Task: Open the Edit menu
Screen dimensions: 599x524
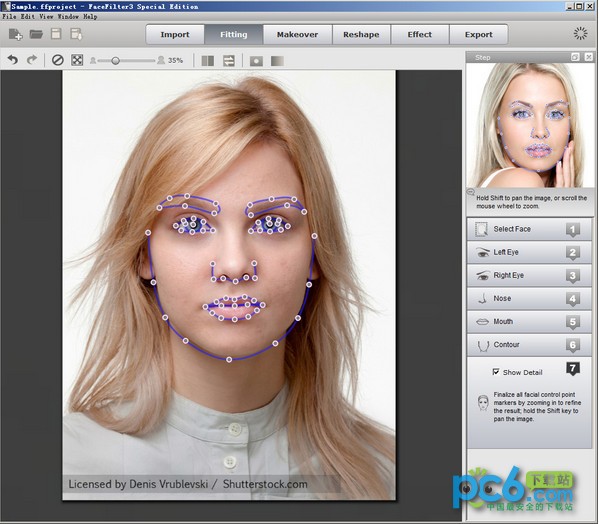Action: [28, 16]
